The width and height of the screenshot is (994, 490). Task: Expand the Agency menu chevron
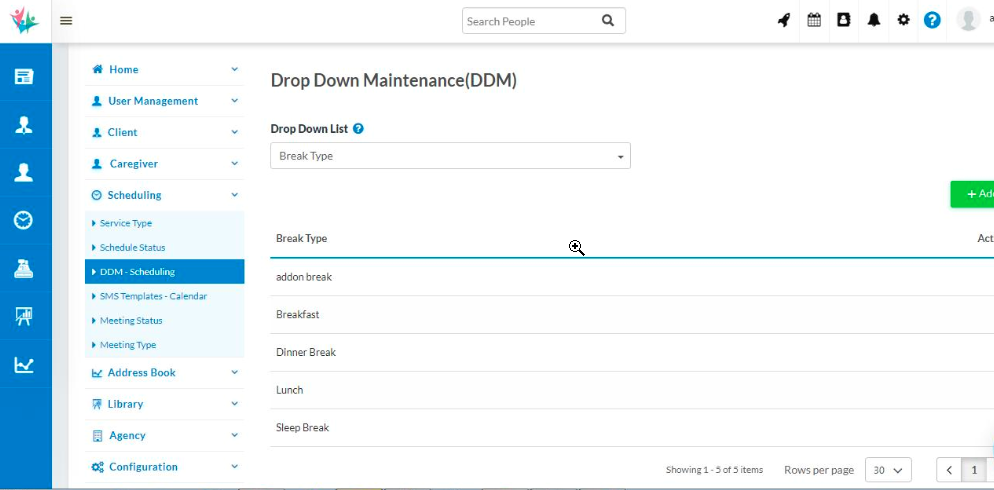(x=235, y=435)
